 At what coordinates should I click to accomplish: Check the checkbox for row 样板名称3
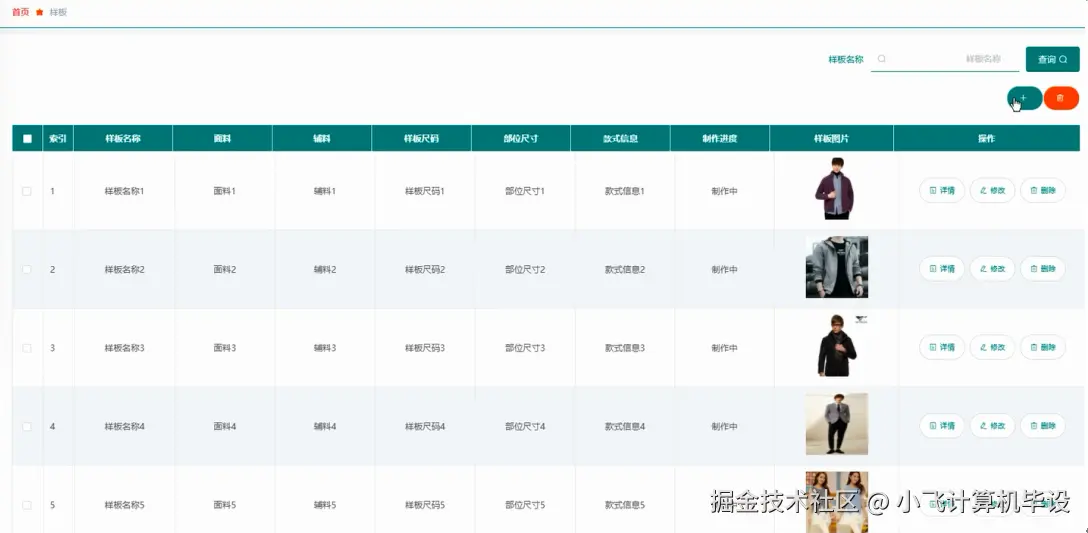pos(27,348)
